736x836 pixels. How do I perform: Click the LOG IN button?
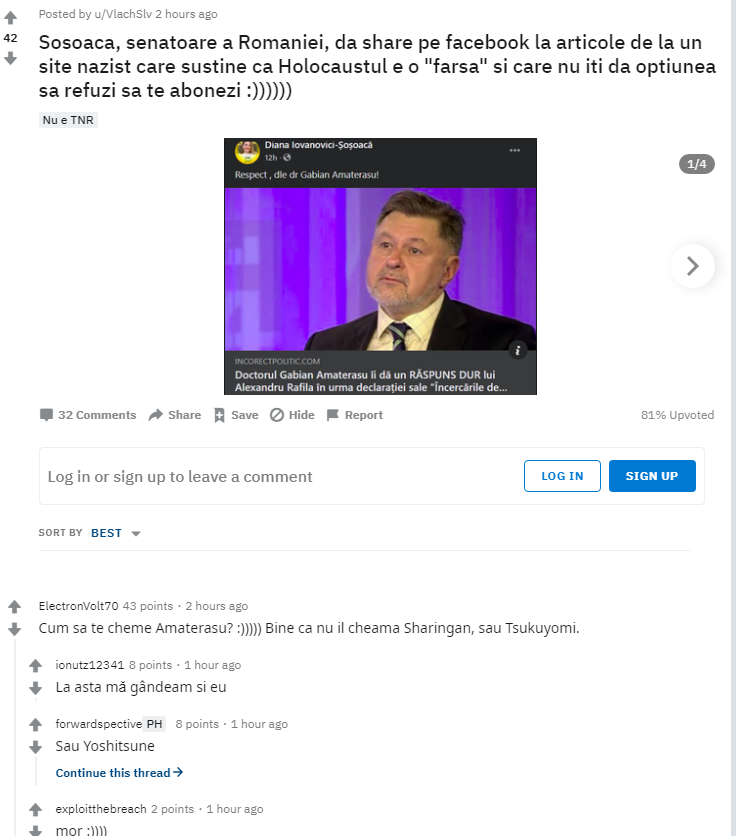click(562, 476)
